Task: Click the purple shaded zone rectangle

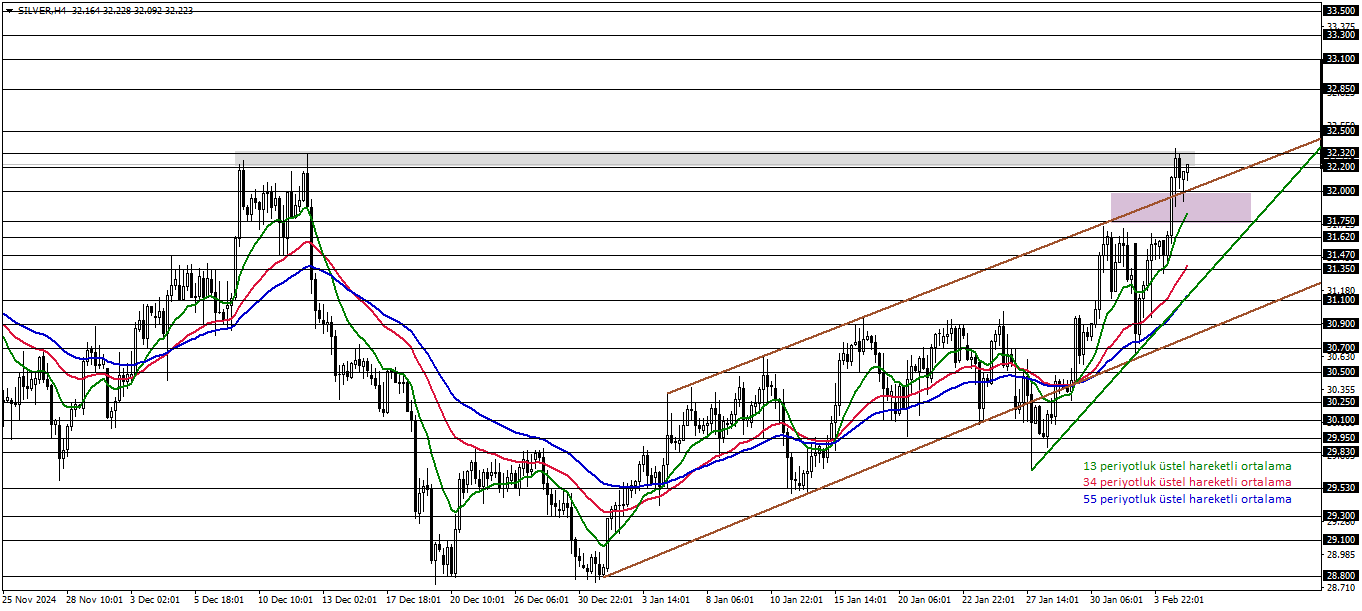Action: pyautogui.click(x=1181, y=207)
